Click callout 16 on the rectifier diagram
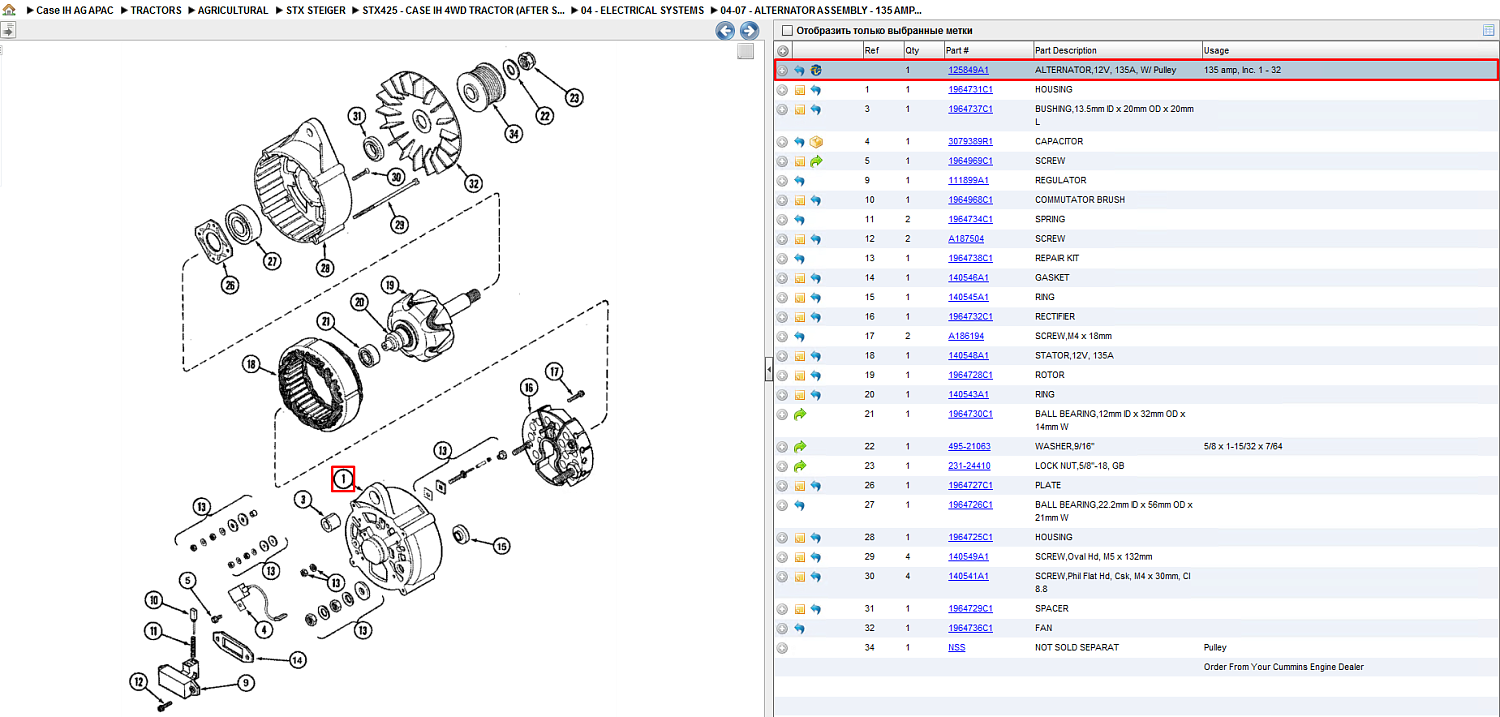Image resolution: width=1500 pixels, height=717 pixels. pyautogui.click(x=528, y=387)
